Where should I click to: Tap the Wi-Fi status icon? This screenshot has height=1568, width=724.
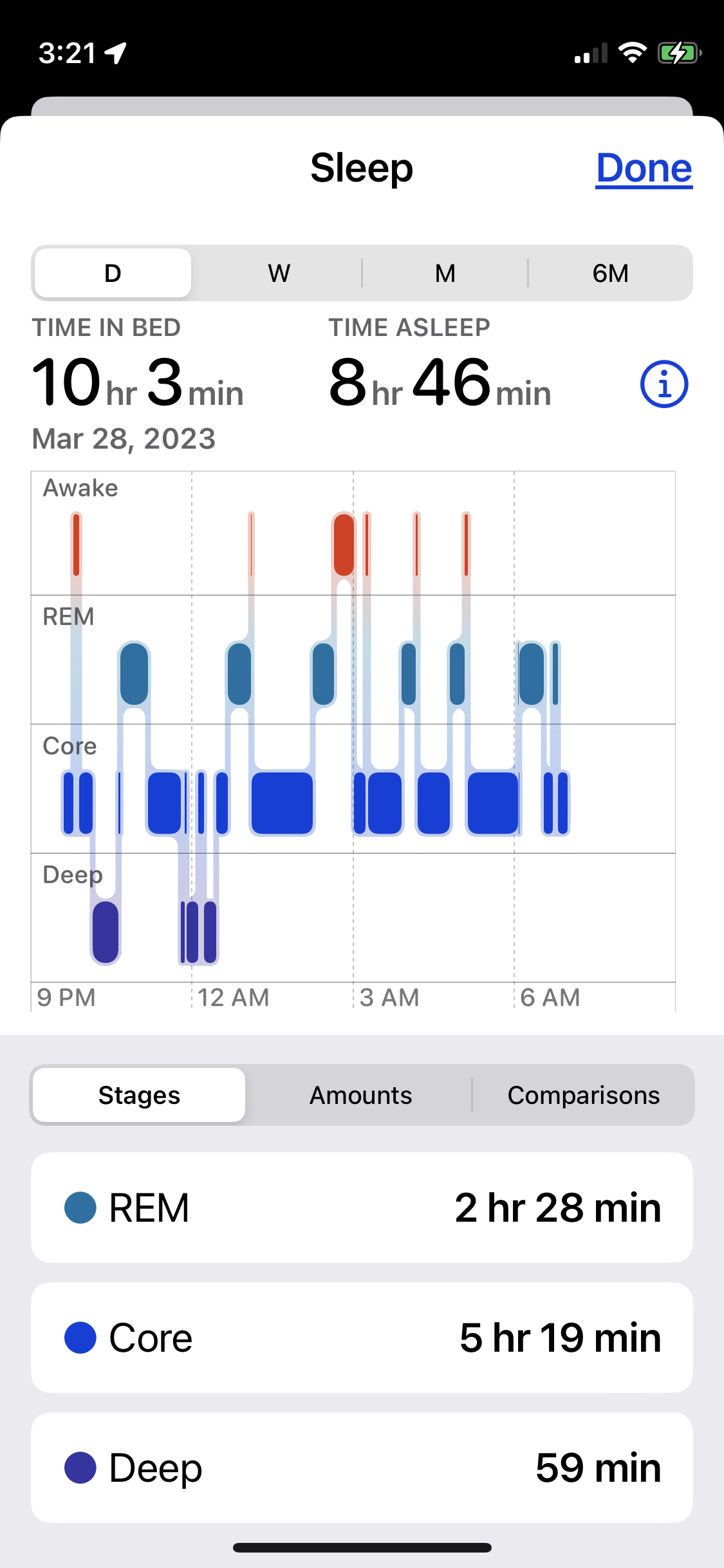(x=632, y=53)
